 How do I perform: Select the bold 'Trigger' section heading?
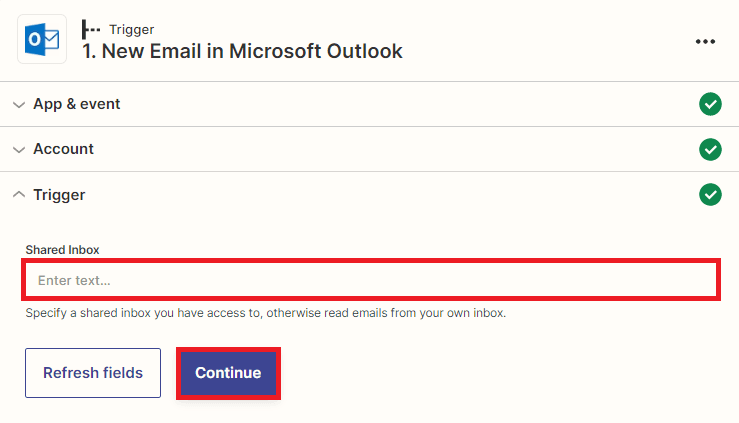point(59,195)
